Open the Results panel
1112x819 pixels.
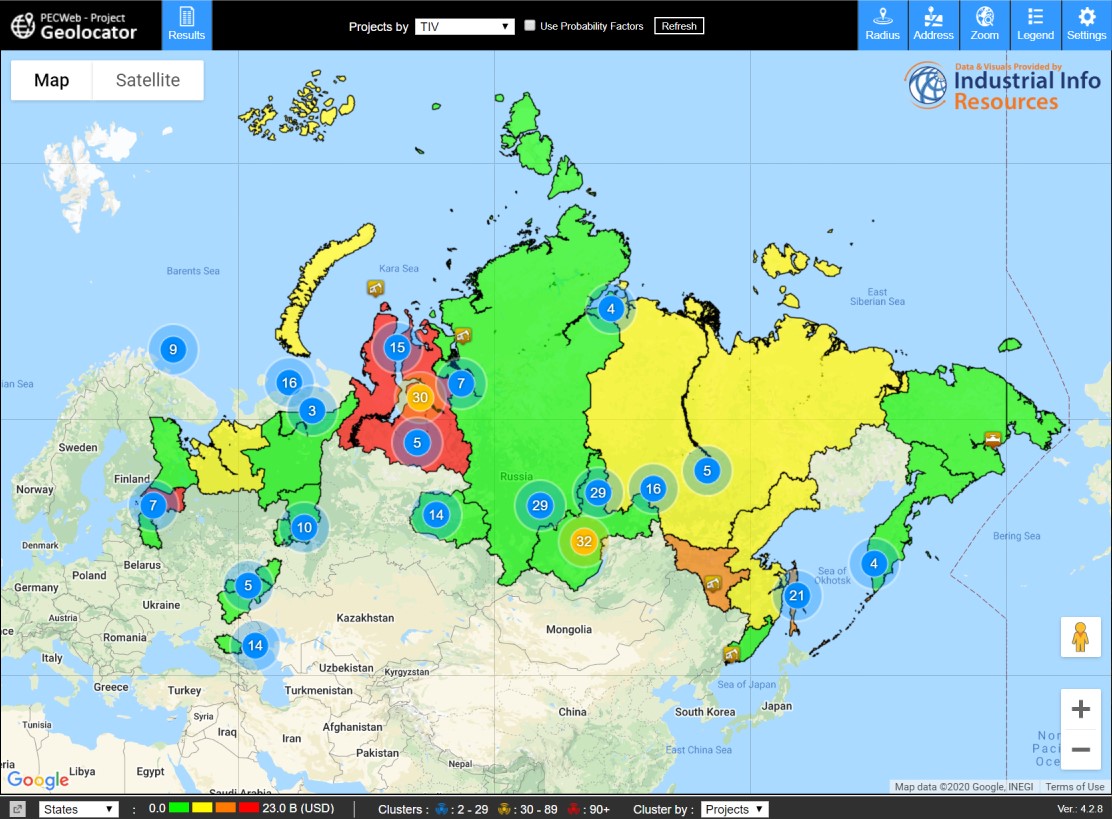pos(186,25)
